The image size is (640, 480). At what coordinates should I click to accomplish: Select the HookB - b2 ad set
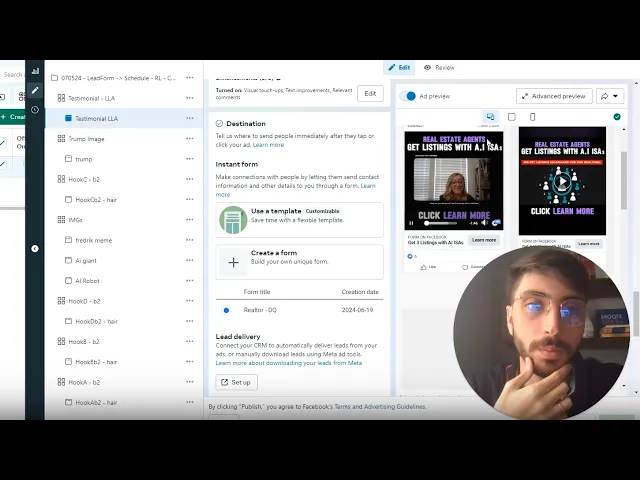pos(84,342)
